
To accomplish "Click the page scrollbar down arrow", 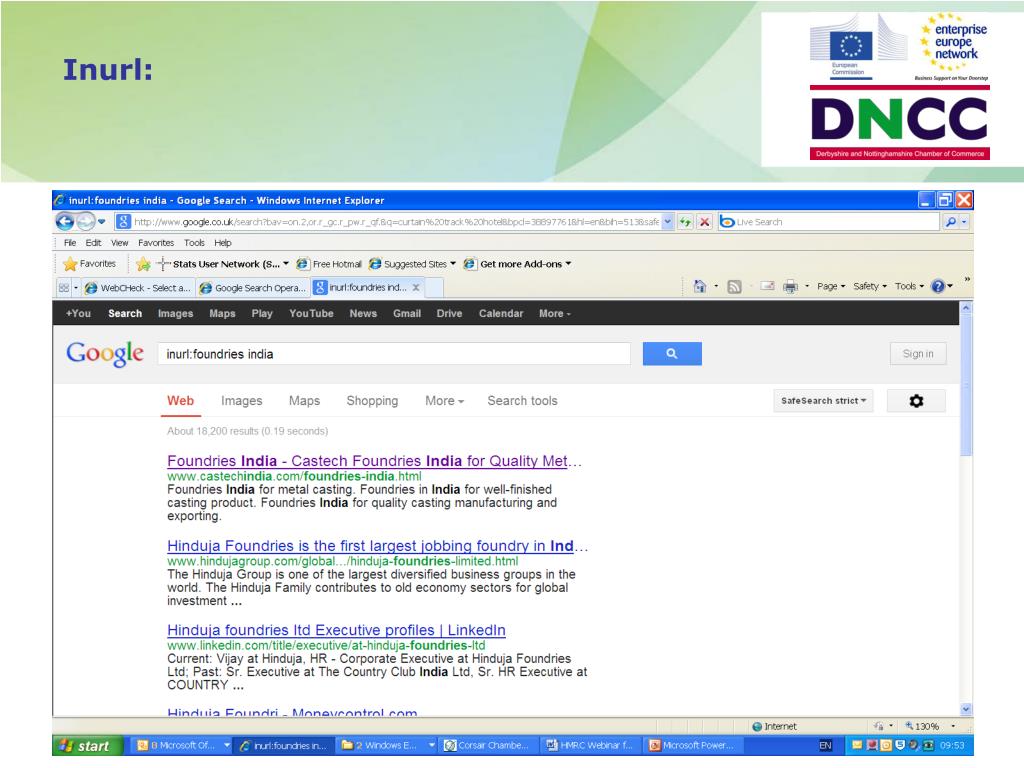I will point(966,709).
